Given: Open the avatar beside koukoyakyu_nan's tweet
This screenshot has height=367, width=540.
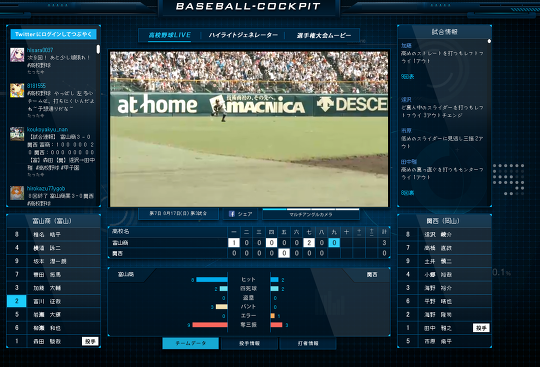Looking at the screenshot, I should pos(17,134).
